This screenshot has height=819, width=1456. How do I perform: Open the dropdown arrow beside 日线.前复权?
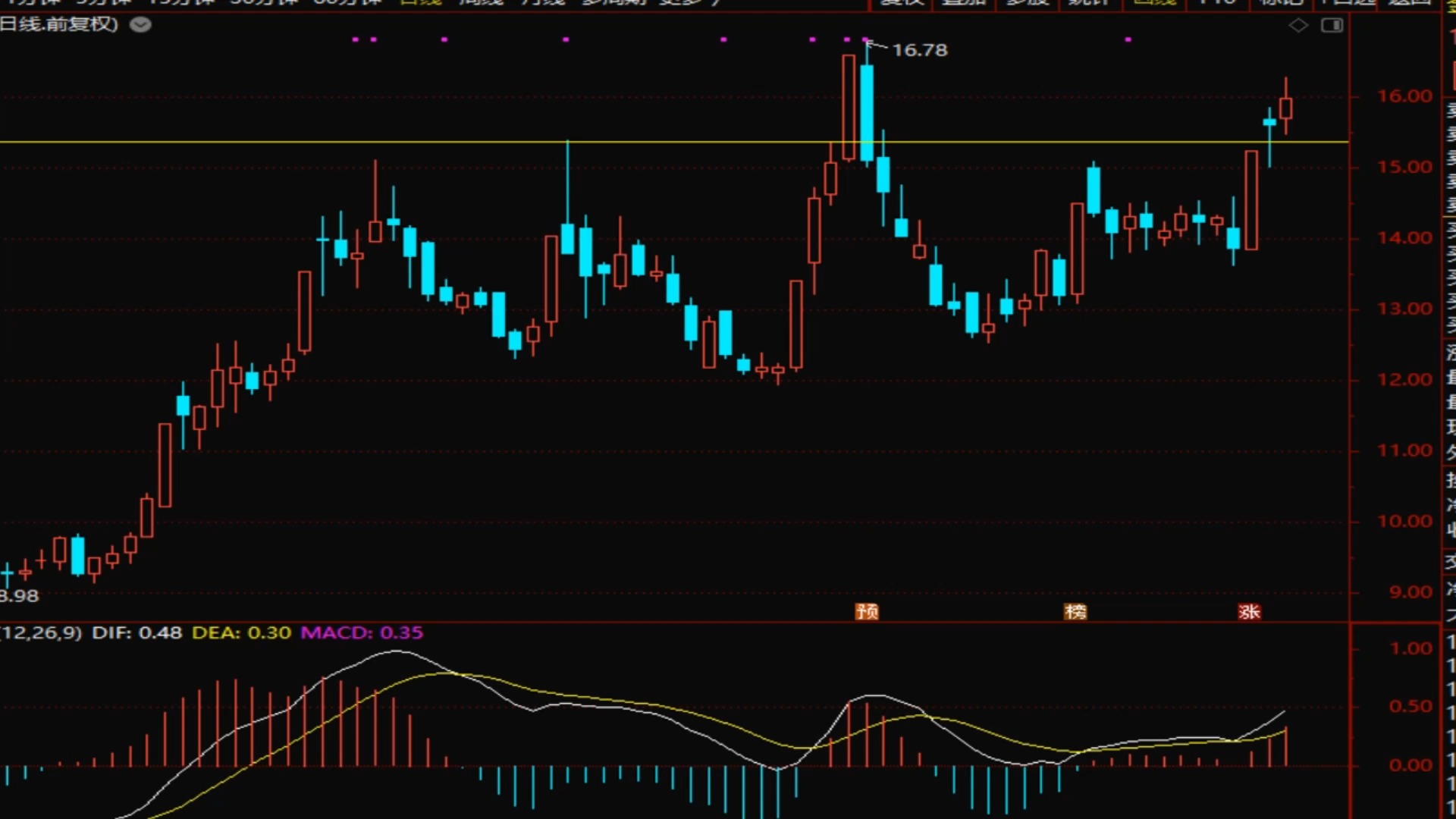tap(140, 25)
